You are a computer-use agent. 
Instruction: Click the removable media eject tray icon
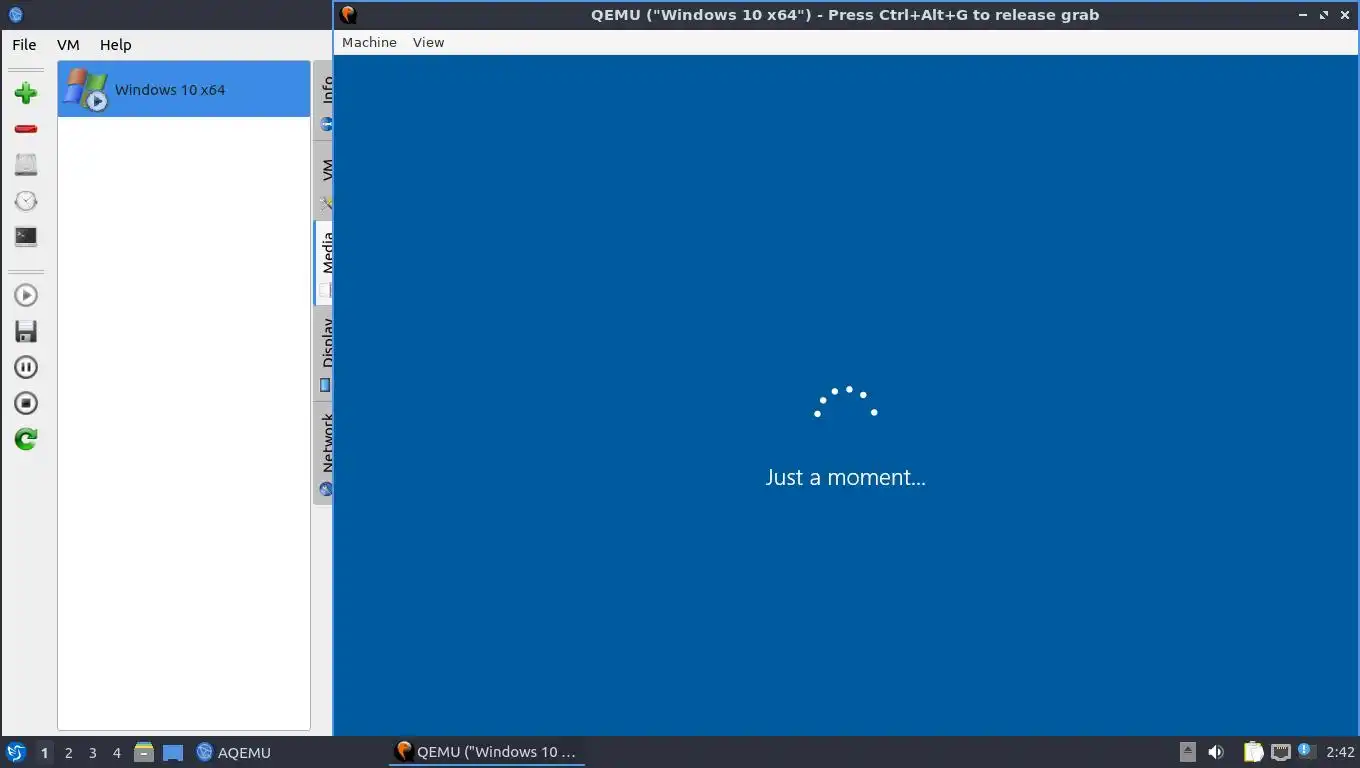[x=1188, y=752]
